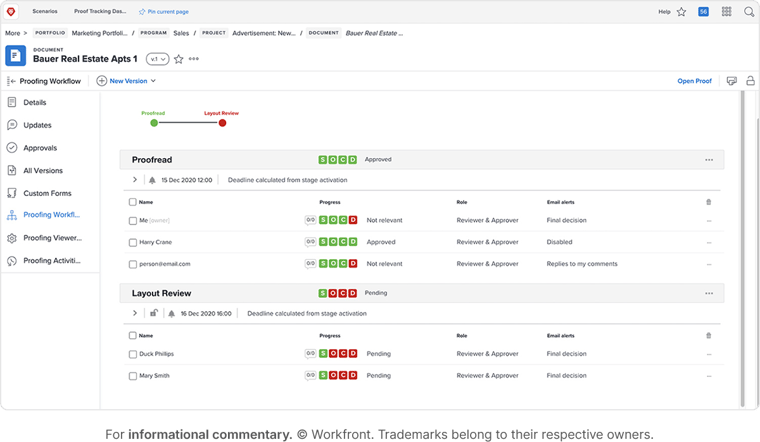Click the Workfront logo icon

point(11,12)
